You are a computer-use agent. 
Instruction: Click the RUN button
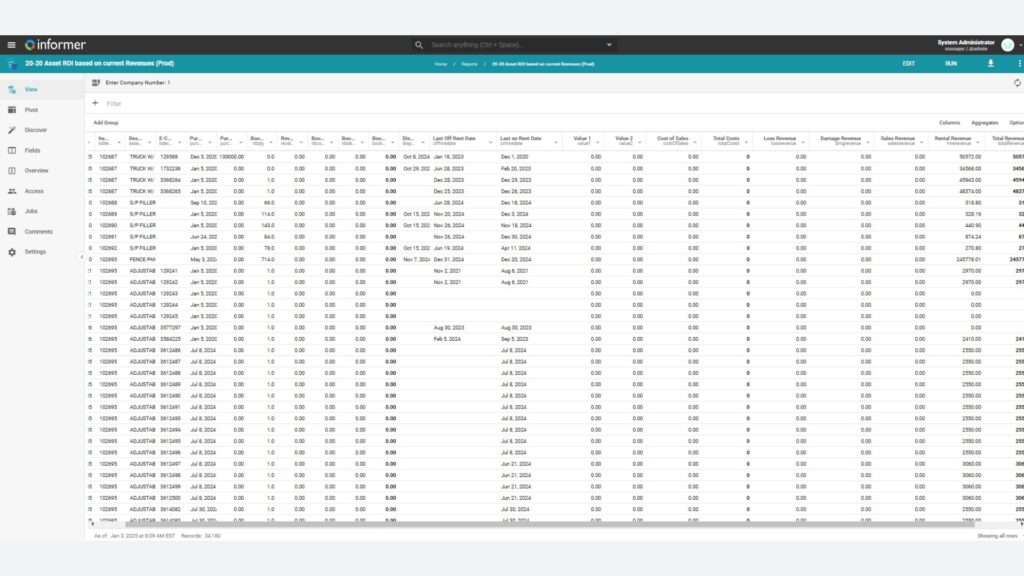point(951,63)
